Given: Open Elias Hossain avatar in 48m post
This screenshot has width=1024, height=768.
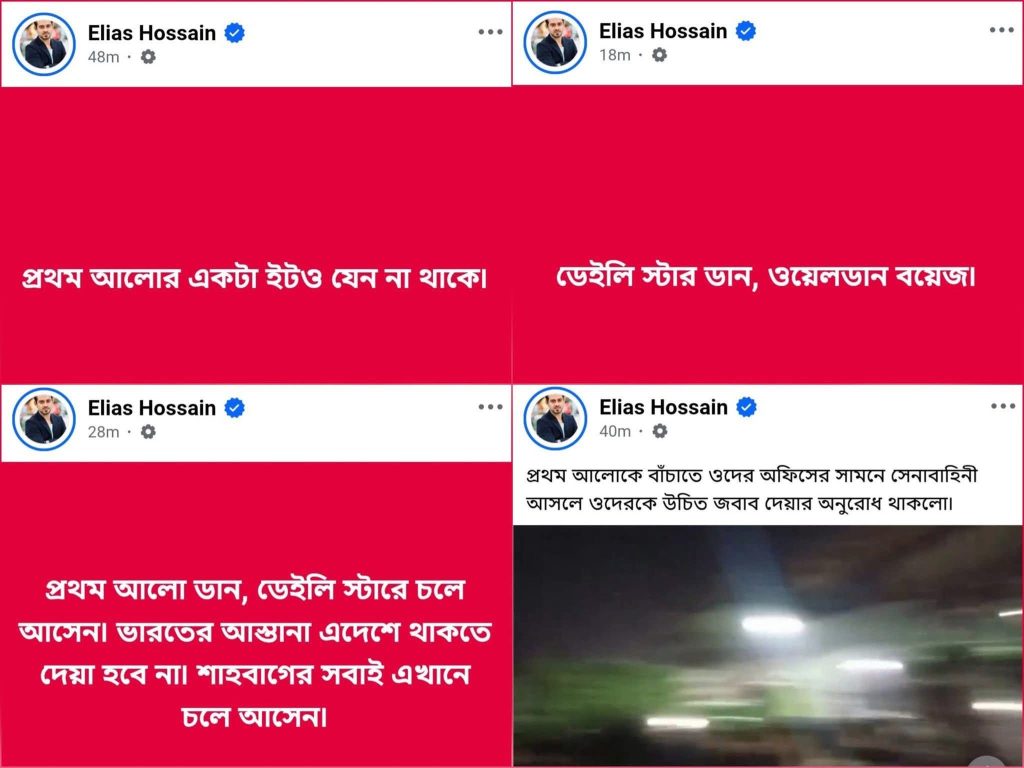Looking at the screenshot, I should (x=44, y=44).
